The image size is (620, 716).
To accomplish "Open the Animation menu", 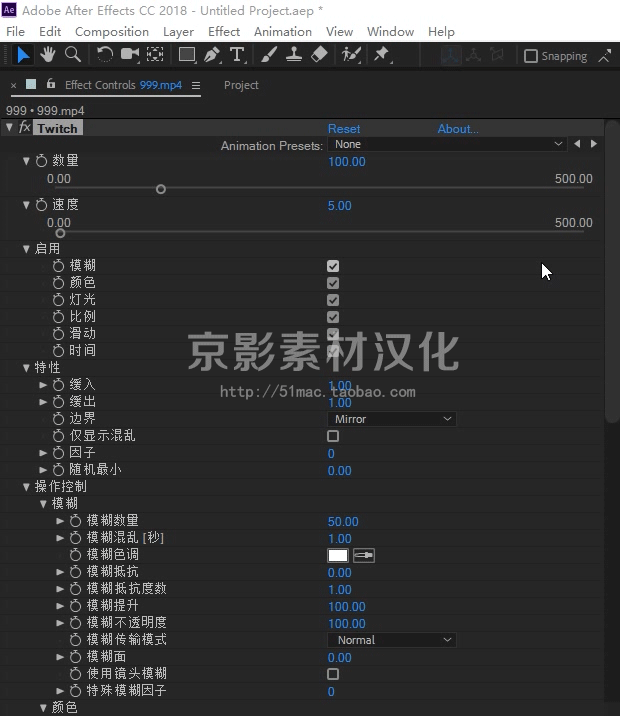I will pyautogui.click(x=283, y=32).
